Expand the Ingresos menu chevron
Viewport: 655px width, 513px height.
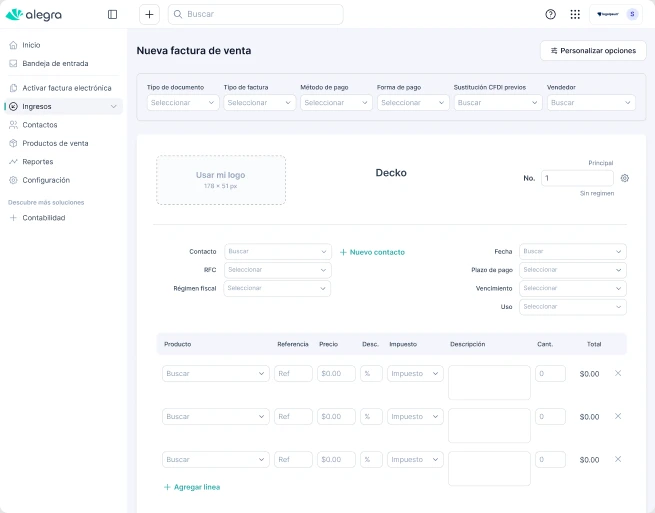[114, 107]
